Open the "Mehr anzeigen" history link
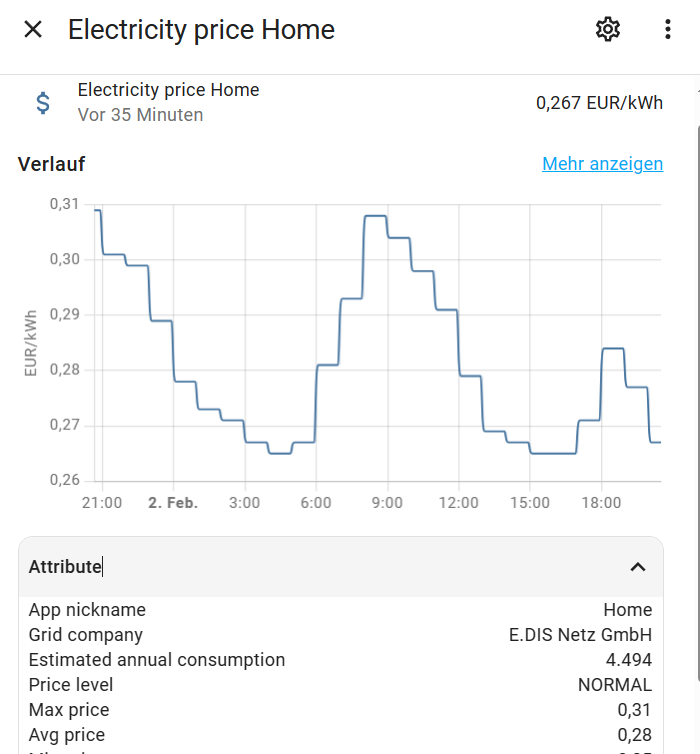This screenshot has height=754, width=700. tap(602, 164)
